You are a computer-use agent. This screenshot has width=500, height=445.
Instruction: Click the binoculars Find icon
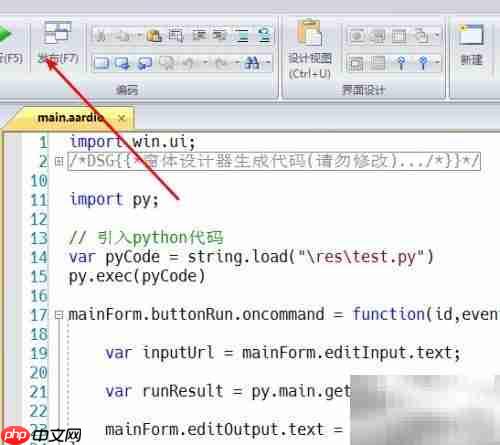[252, 62]
